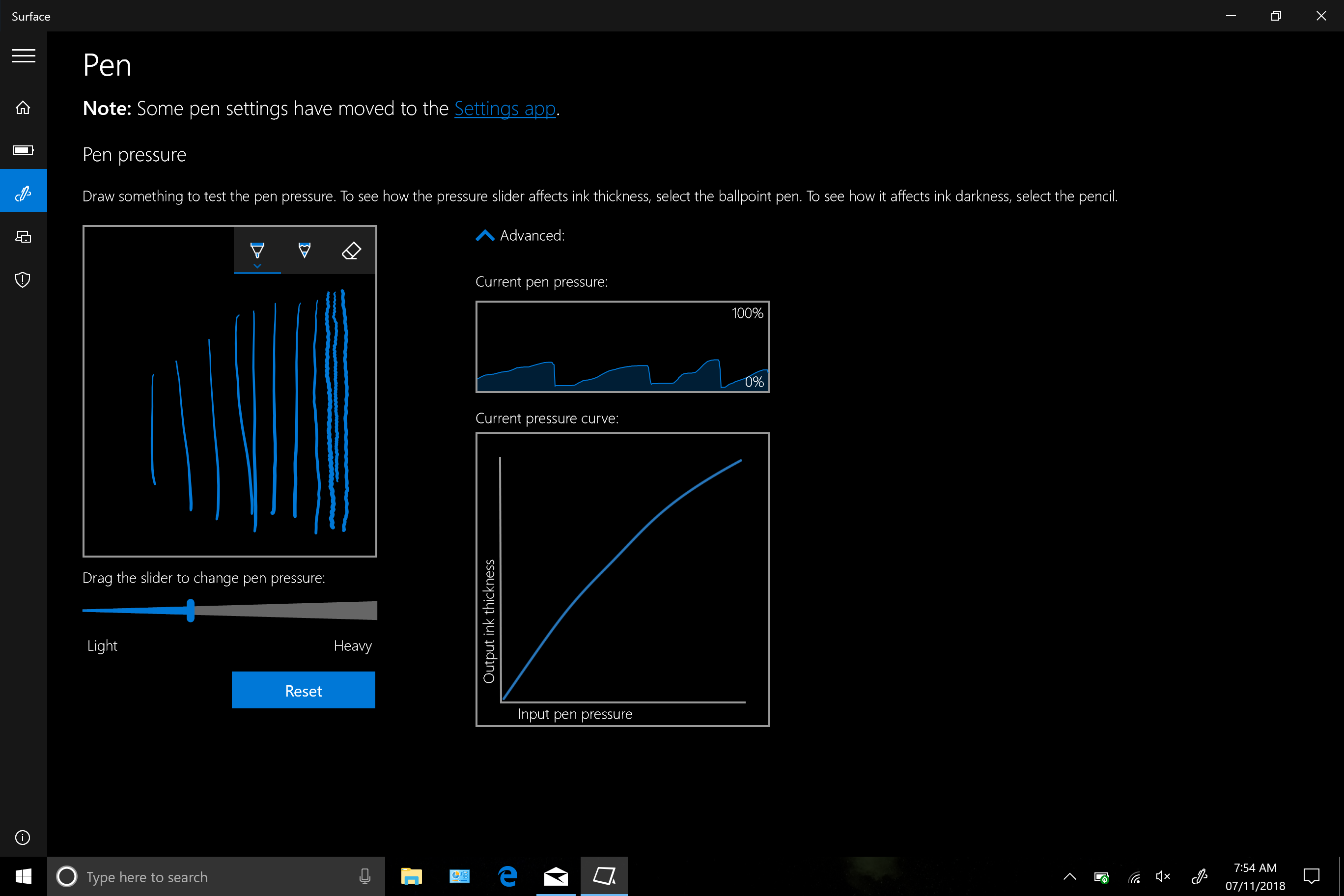
Task: Open ballpoint pen options dropdown arrow
Action: point(257,266)
